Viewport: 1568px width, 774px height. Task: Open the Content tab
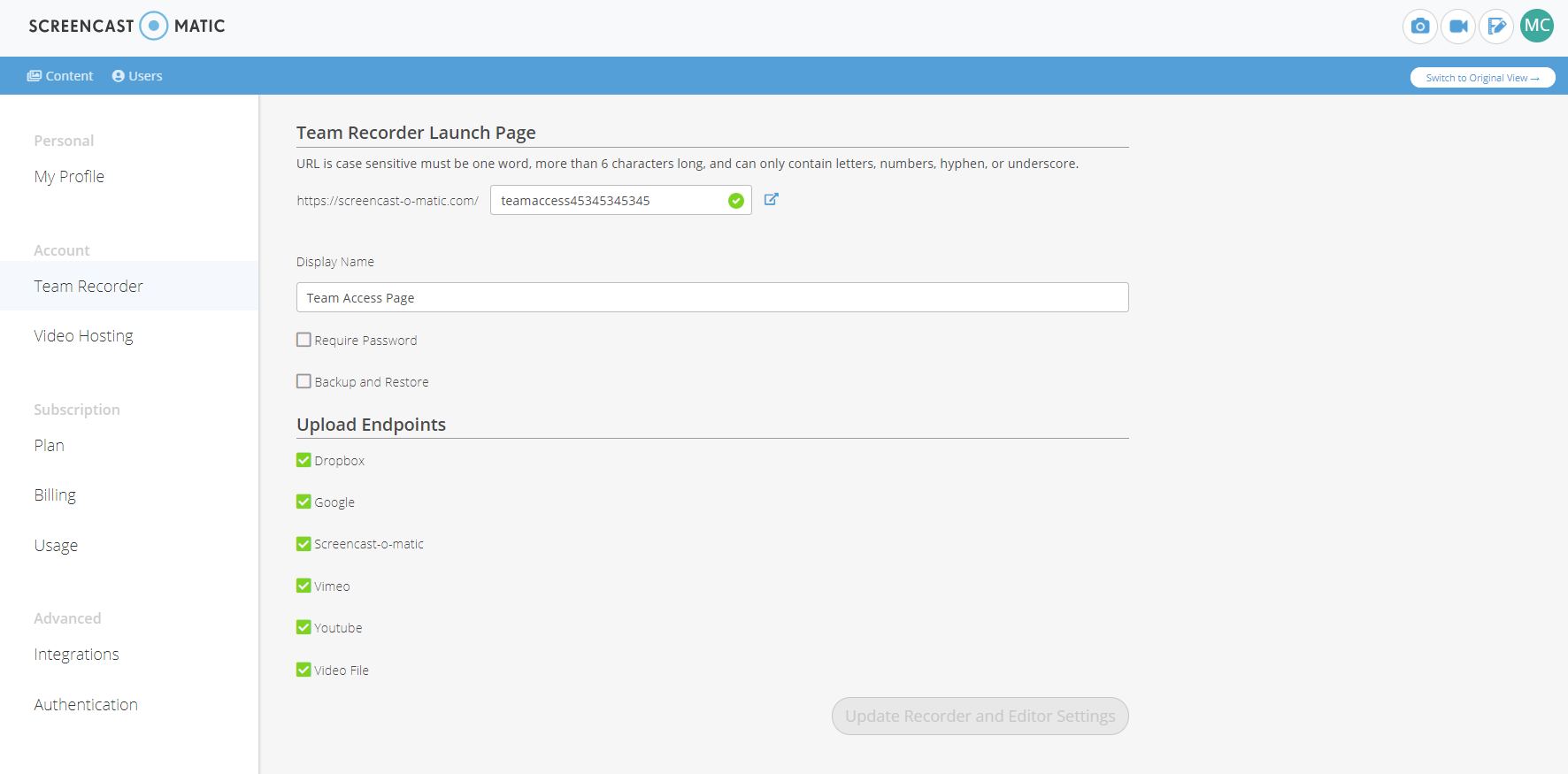point(60,76)
